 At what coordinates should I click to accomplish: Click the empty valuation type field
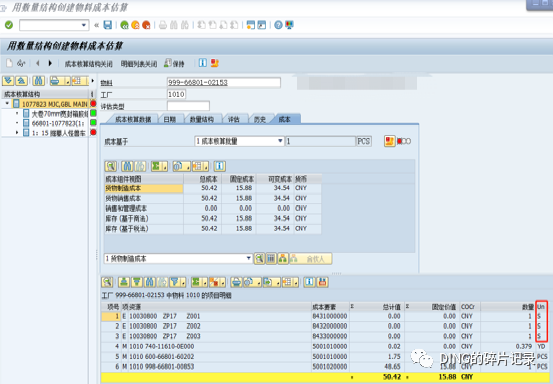click(188, 106)
